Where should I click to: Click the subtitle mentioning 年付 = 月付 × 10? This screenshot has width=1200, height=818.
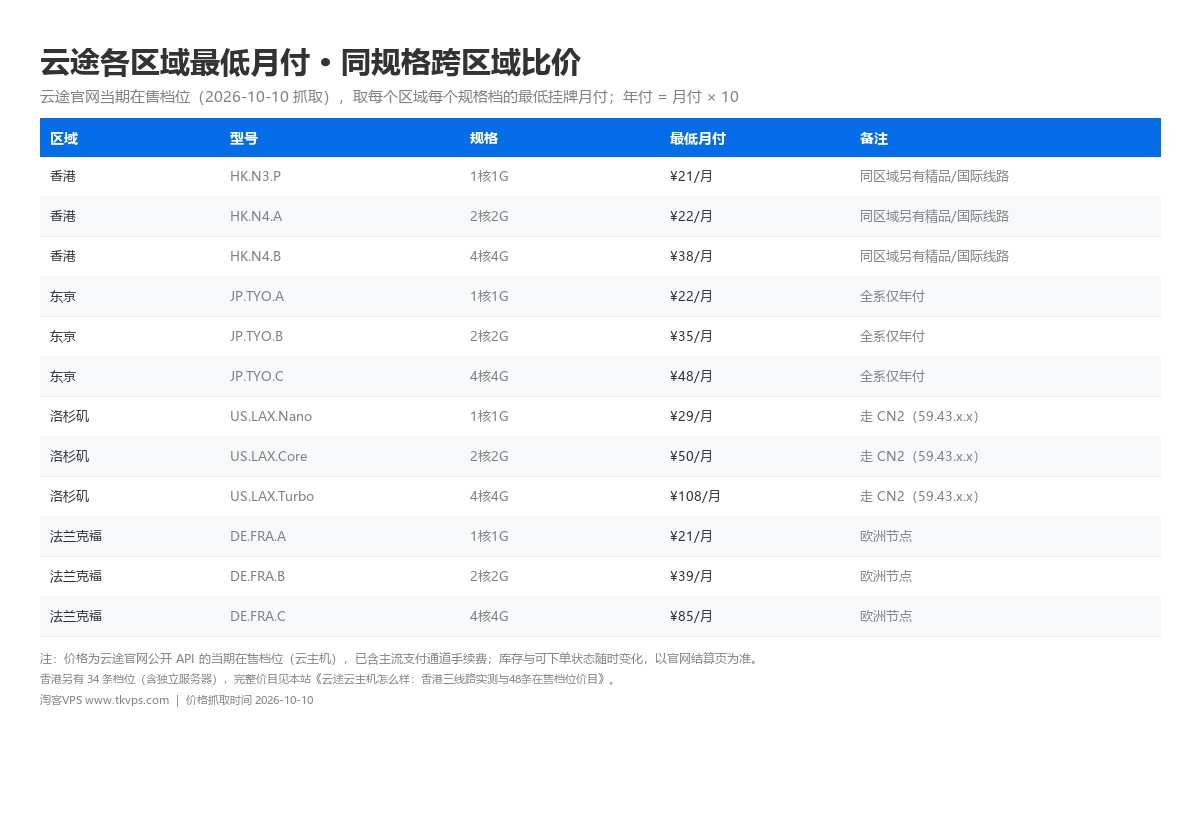point(389,97)
